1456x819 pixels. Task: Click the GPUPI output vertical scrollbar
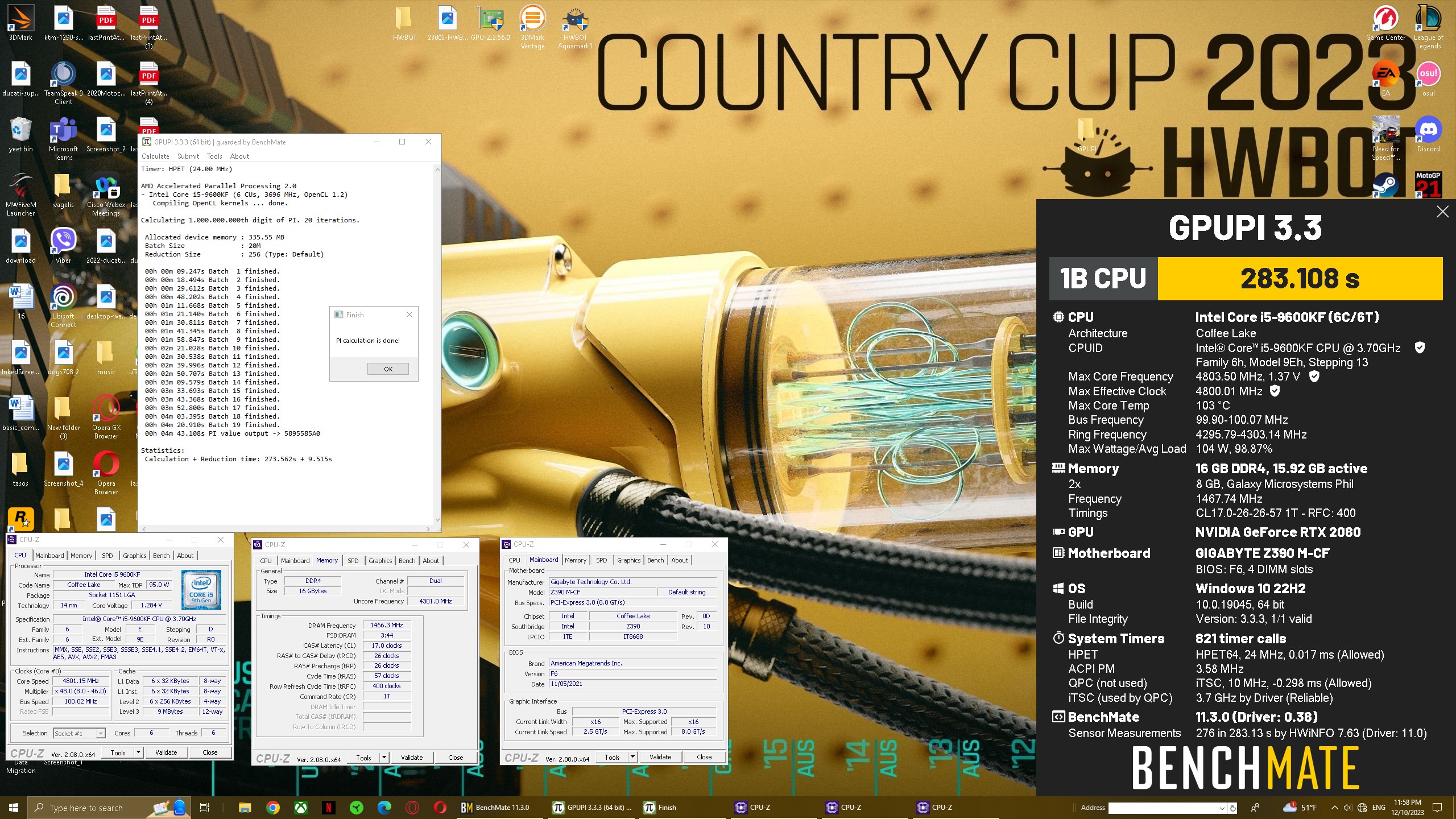(437, 344)
